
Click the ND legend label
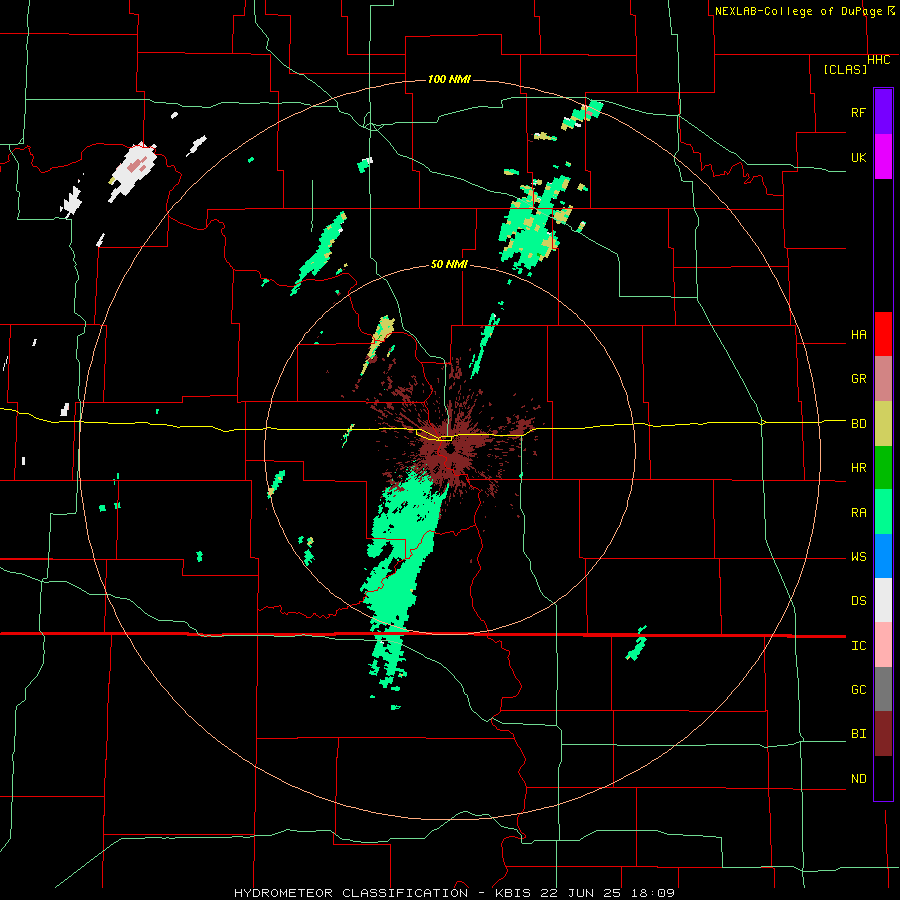pos(858,779)
